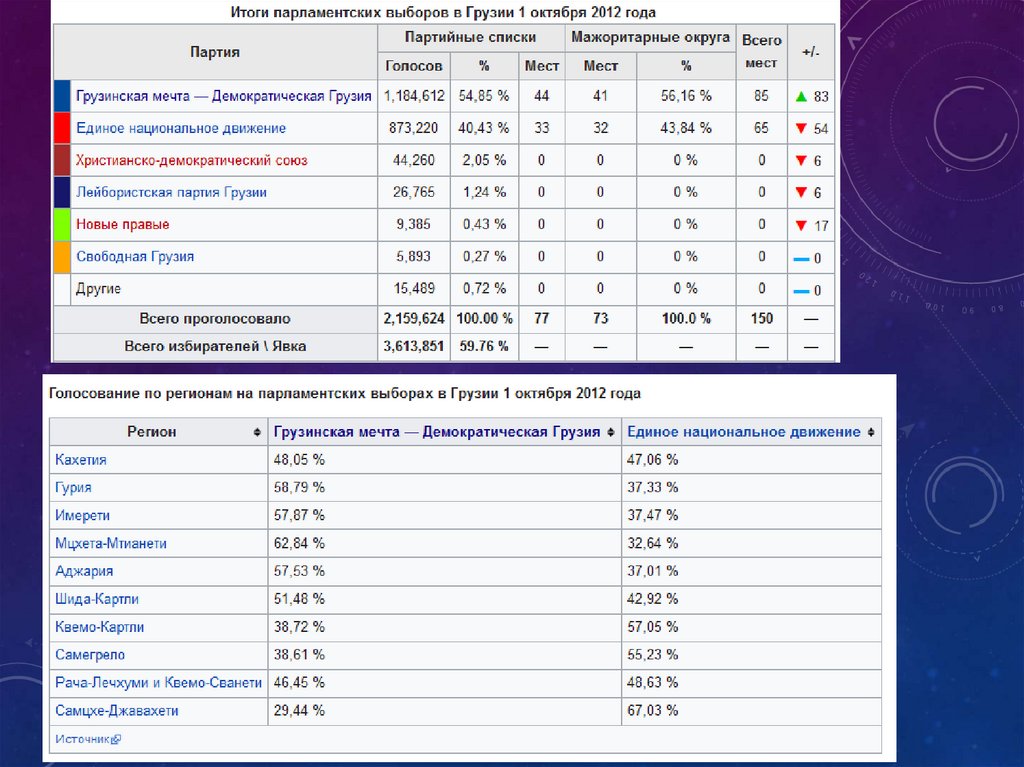
Task: Click the red down arrow beside 17
Action: [x=801, y=226]
